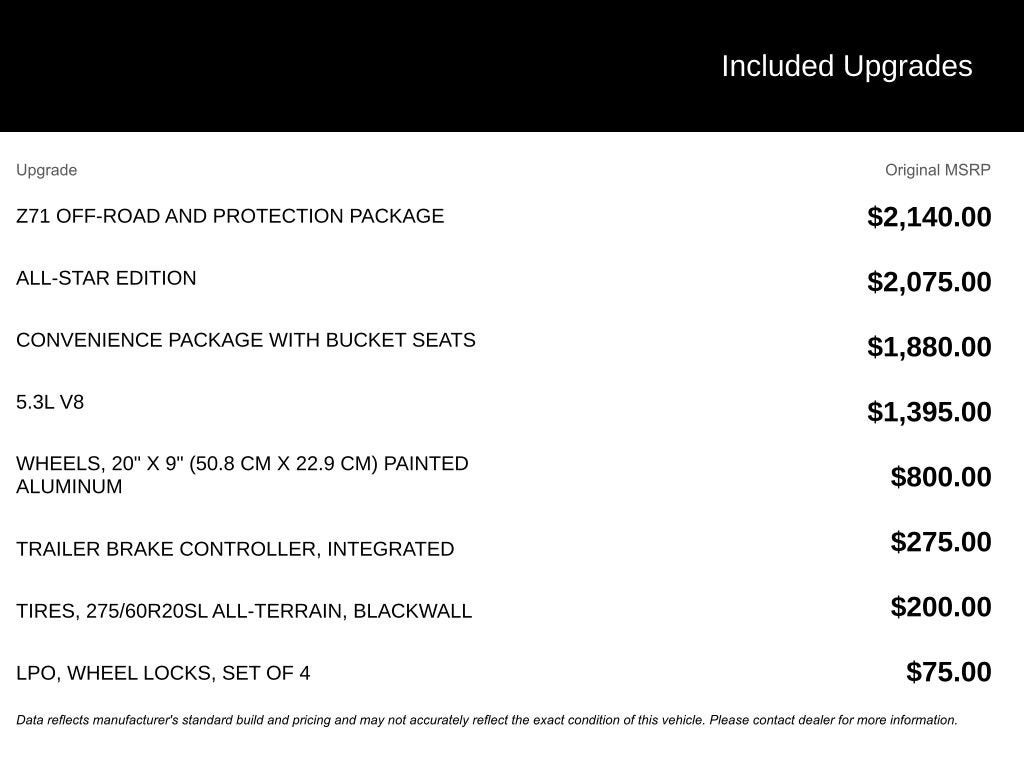Select Z71 Off-Road and Protection Package row
The image size is (1024, 768).
(230, 216)
